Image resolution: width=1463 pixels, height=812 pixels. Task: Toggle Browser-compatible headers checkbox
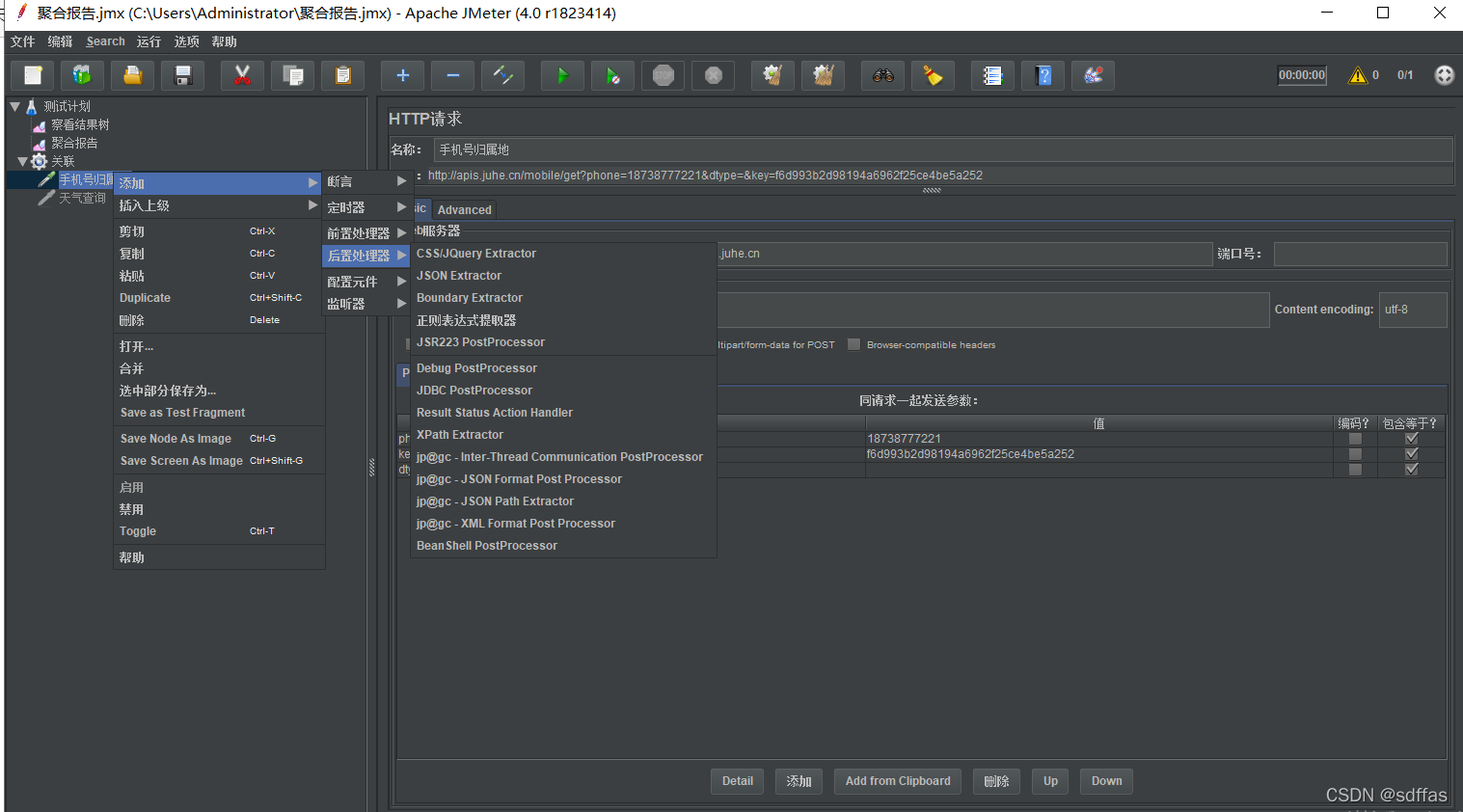click(x=853, y=344)
